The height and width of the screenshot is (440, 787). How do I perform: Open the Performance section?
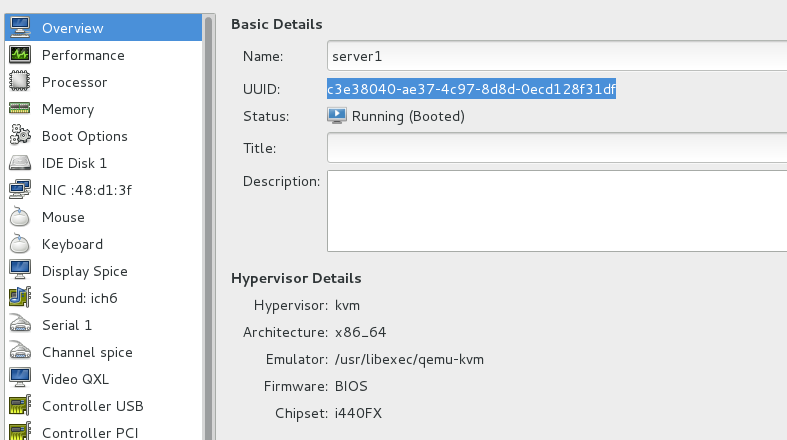pyautogui.click(x=103, y=55)
